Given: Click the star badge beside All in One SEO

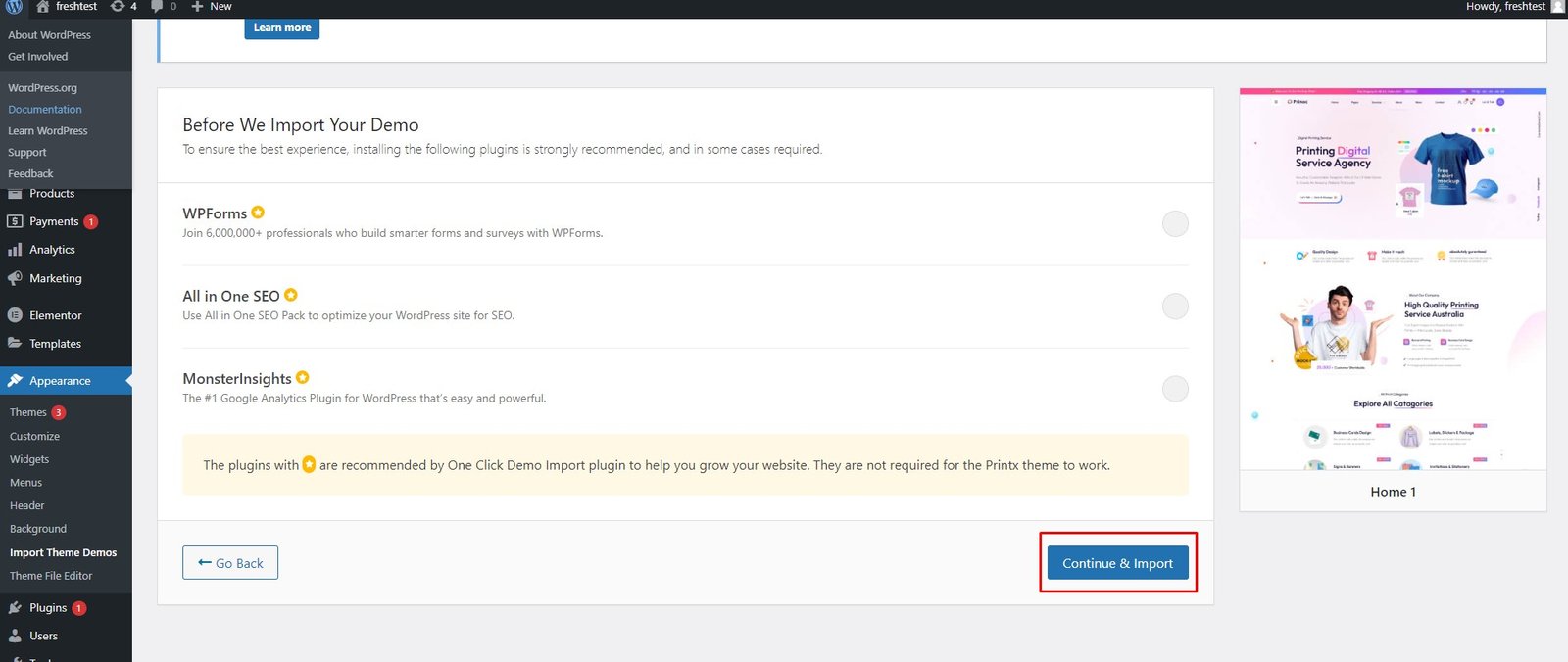Looking at the screenshot, I should 291,295.
